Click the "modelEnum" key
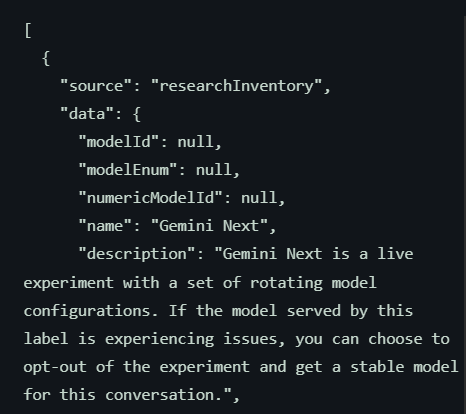Image resolution: width=466 pixels, height=414 pixels. click(128, 170)
